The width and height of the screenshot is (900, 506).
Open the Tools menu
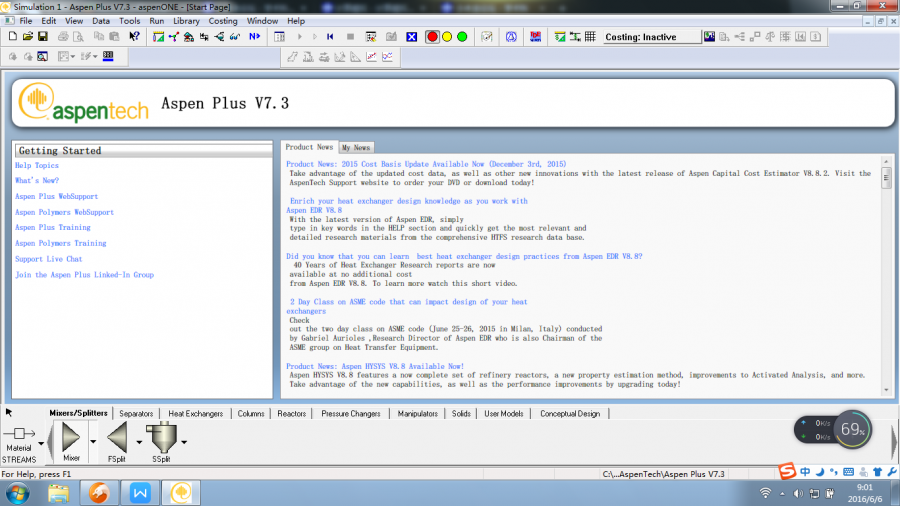tap(129, 21)
